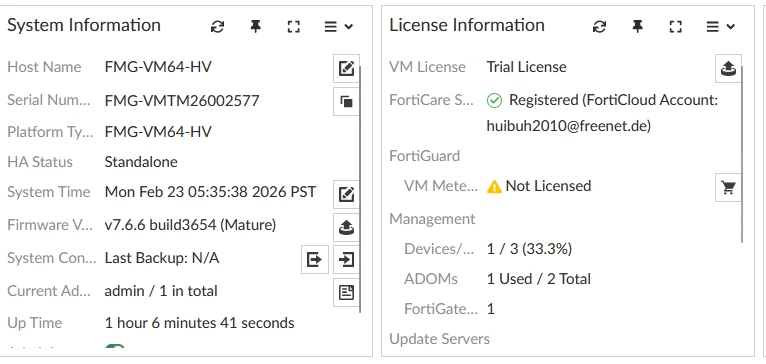Back up system configuration
This screenshot has height=364, width=766.
pos(315,259)
